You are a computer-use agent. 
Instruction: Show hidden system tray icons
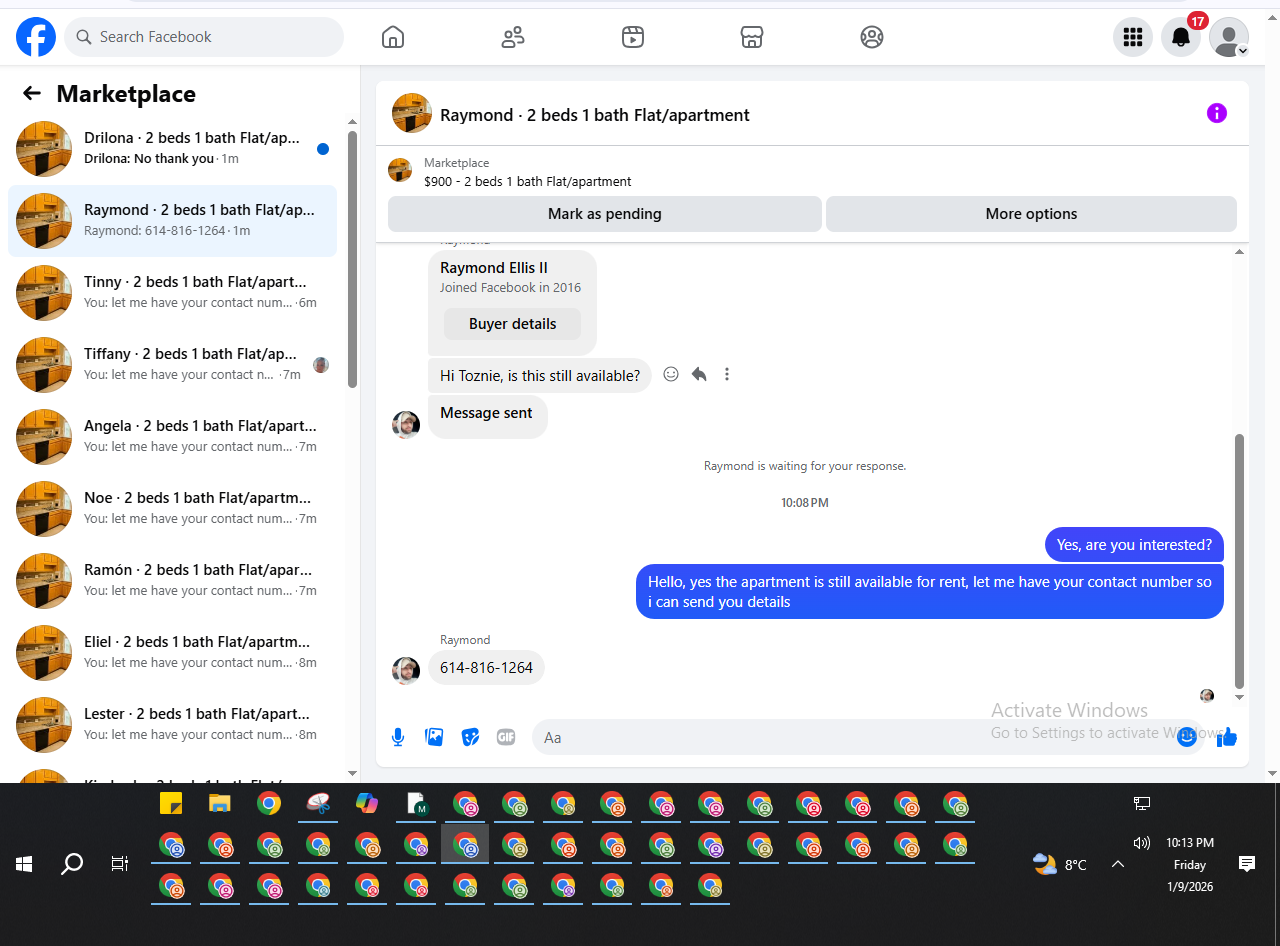coord(1118,864)
